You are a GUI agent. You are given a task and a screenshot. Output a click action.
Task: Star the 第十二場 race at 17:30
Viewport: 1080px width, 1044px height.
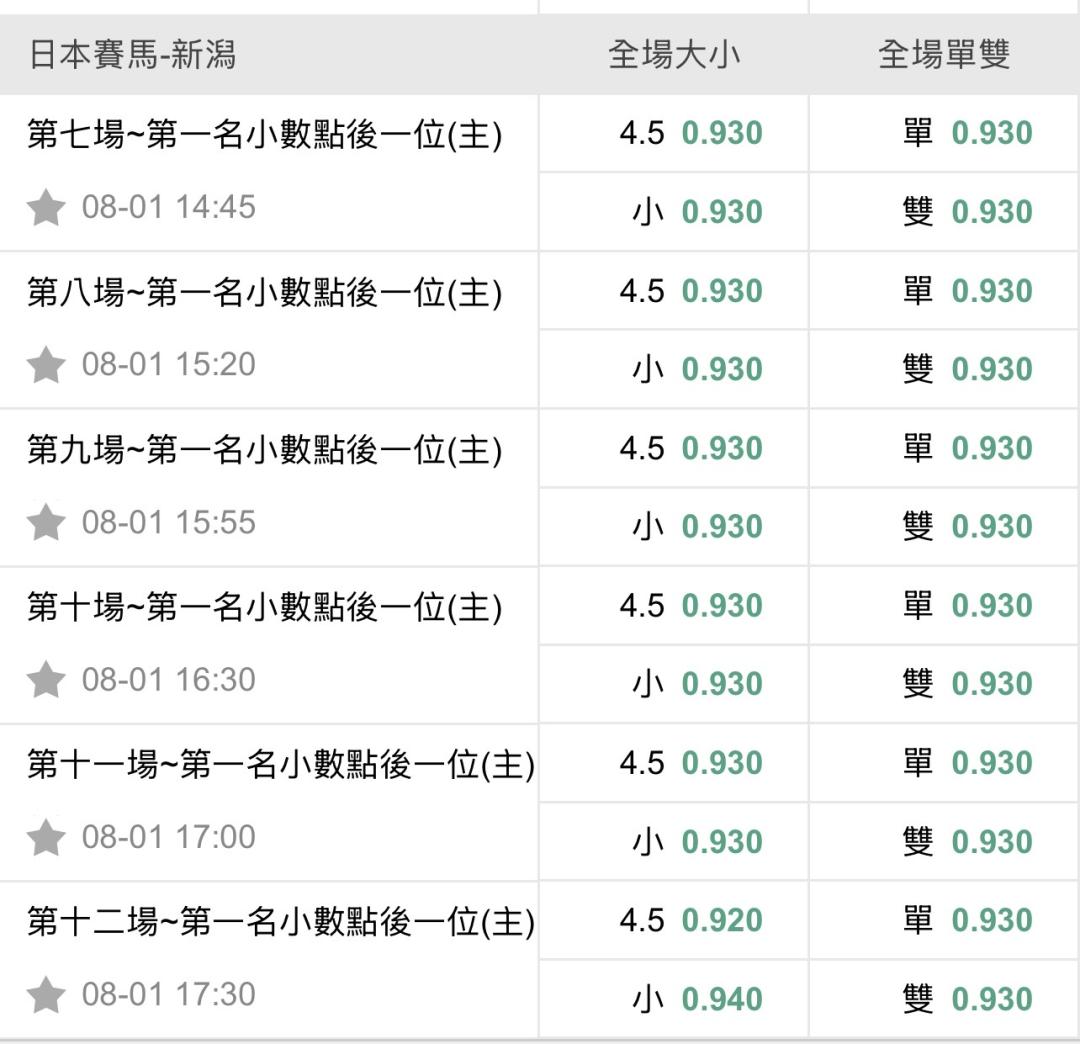click(x=46, y=995)
